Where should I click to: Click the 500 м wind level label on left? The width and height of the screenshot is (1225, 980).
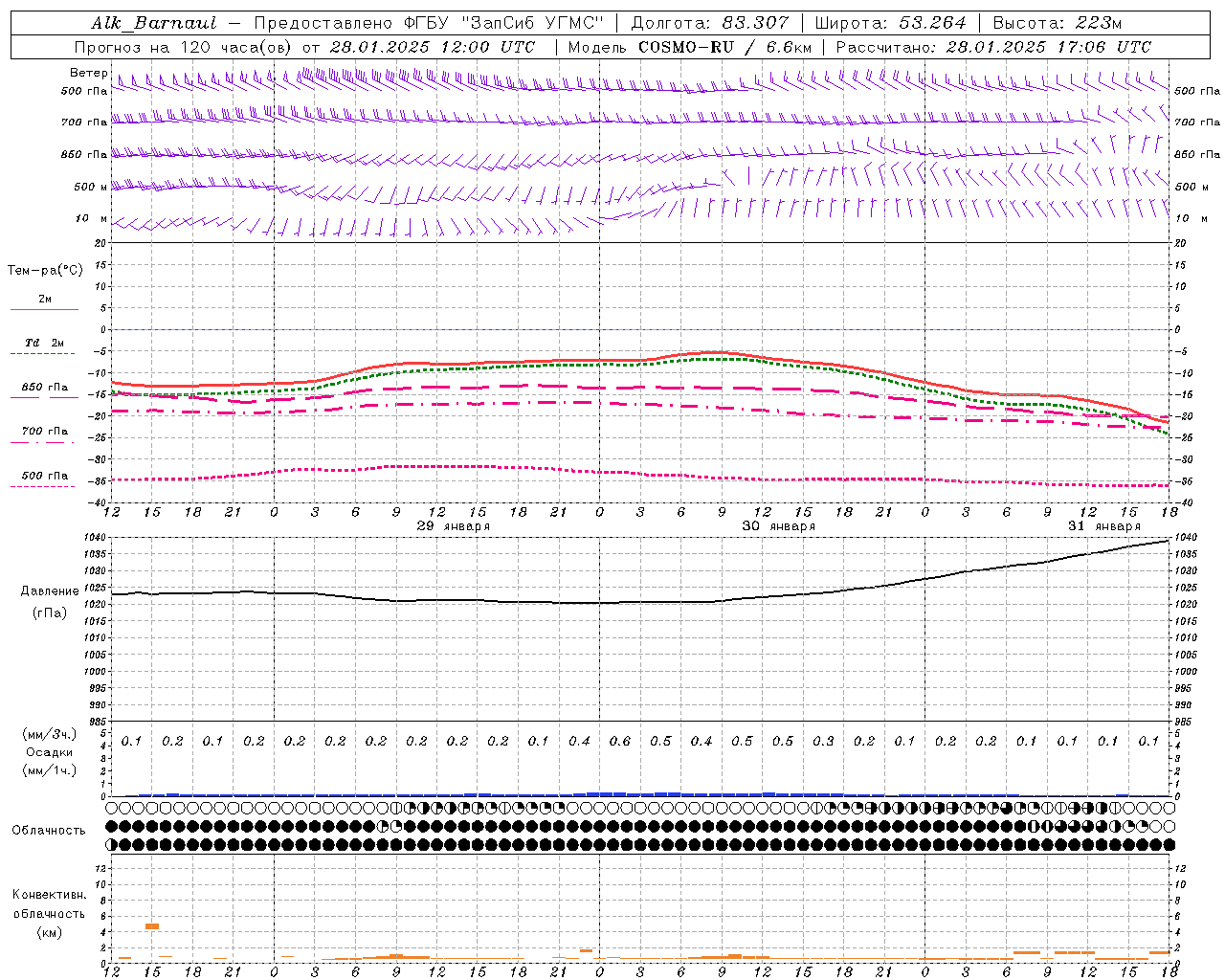coord(90,187)
